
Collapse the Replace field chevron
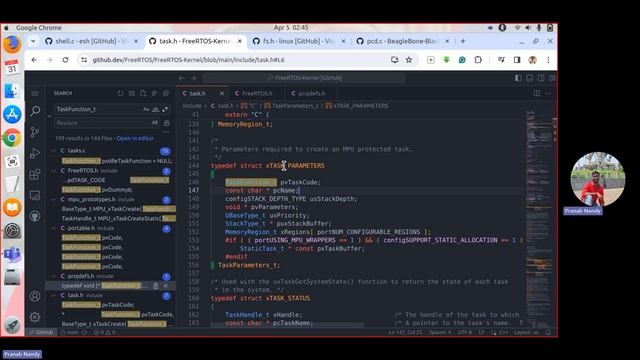[50, 116]
